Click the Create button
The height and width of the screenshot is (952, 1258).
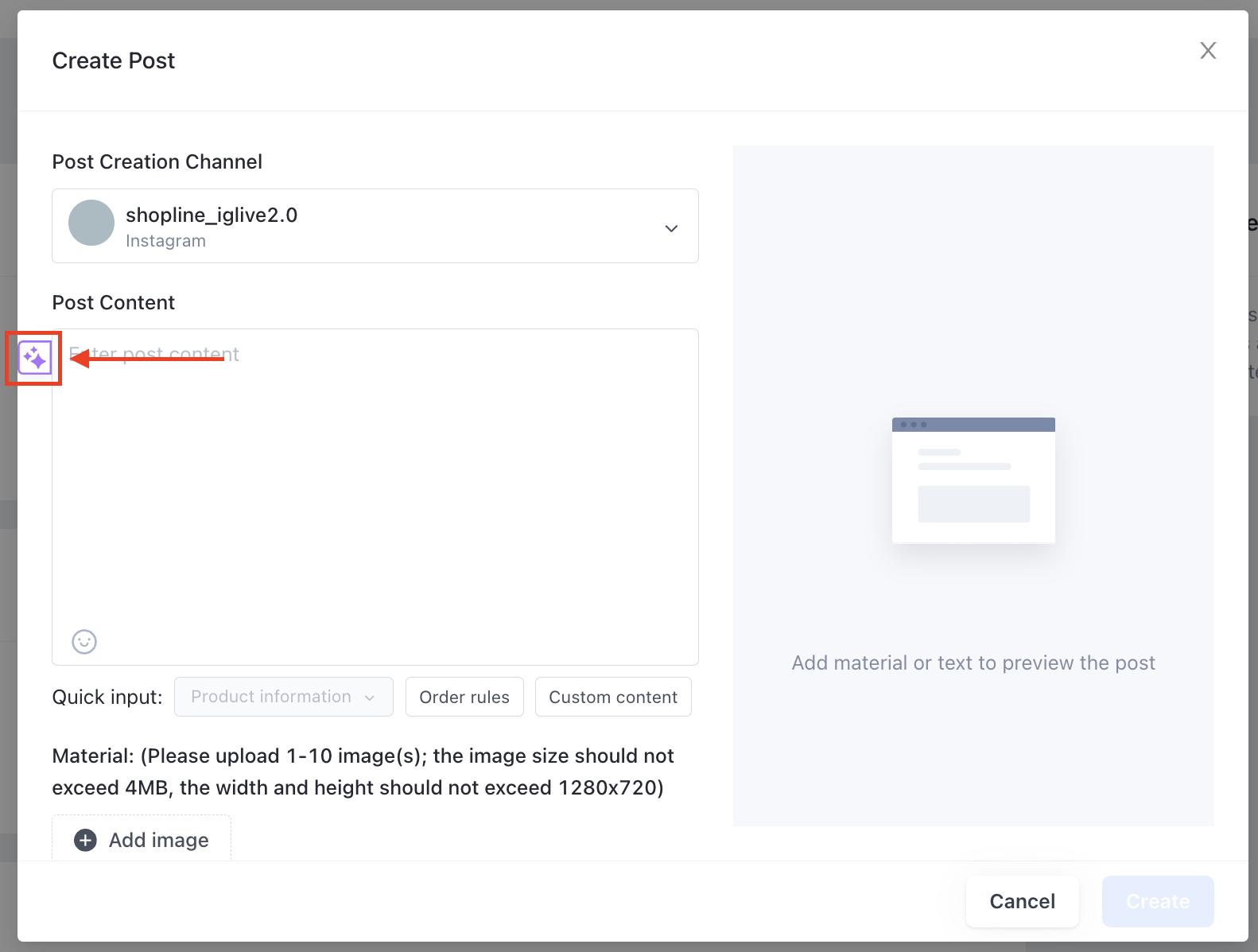coord(1158,901)
